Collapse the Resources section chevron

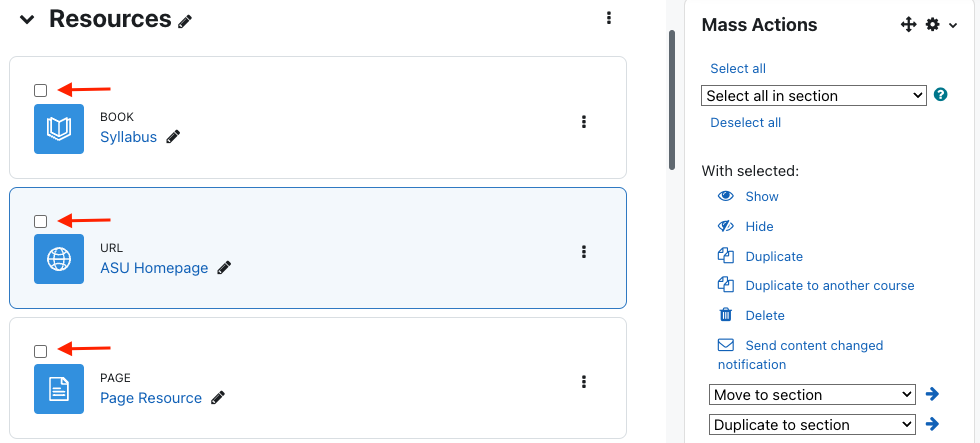click(26, 19)
